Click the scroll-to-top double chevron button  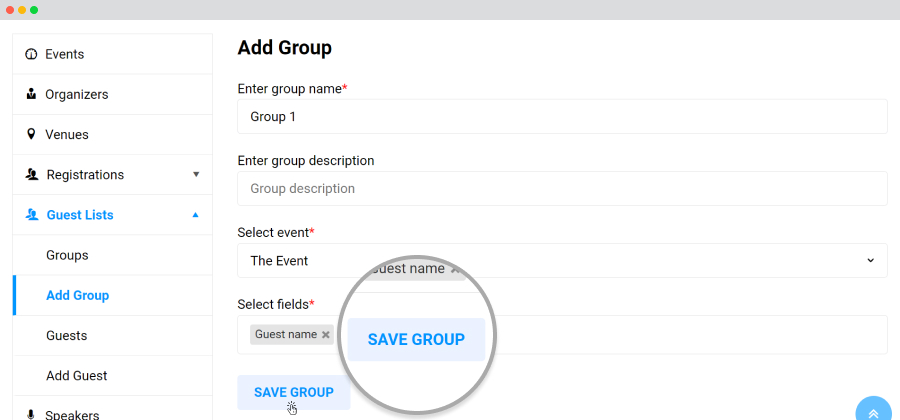pyautogui.click(x=873, y=413)
